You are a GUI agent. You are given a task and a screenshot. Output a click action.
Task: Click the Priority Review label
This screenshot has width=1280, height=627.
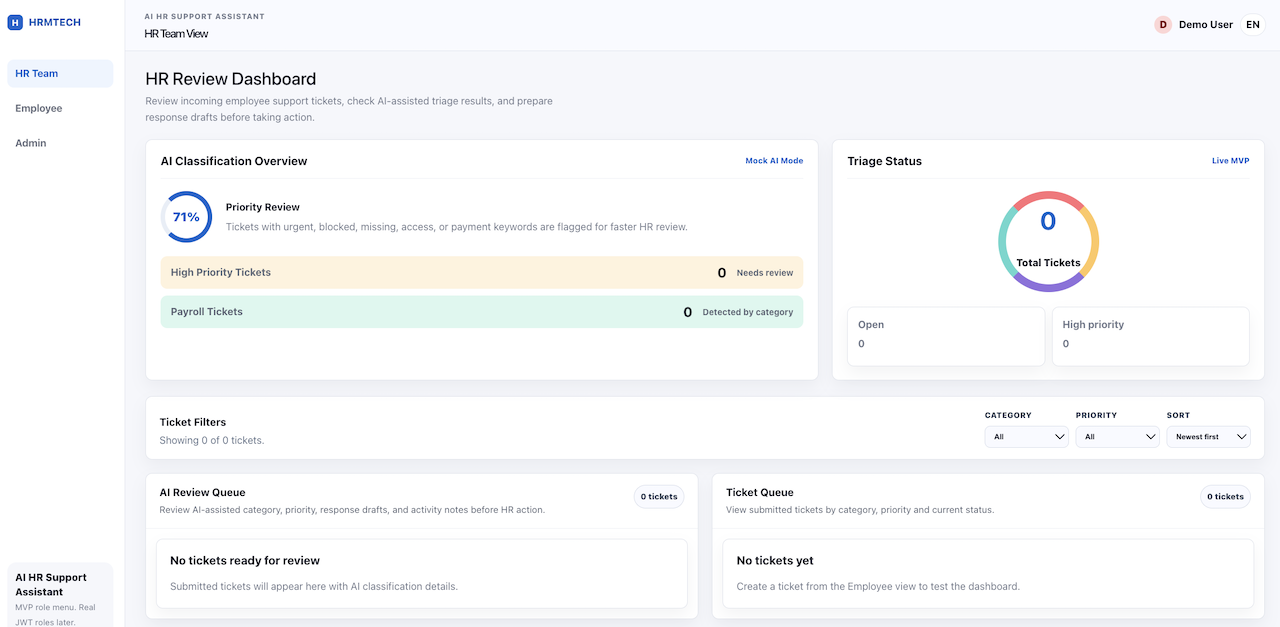tap(263, 207)
